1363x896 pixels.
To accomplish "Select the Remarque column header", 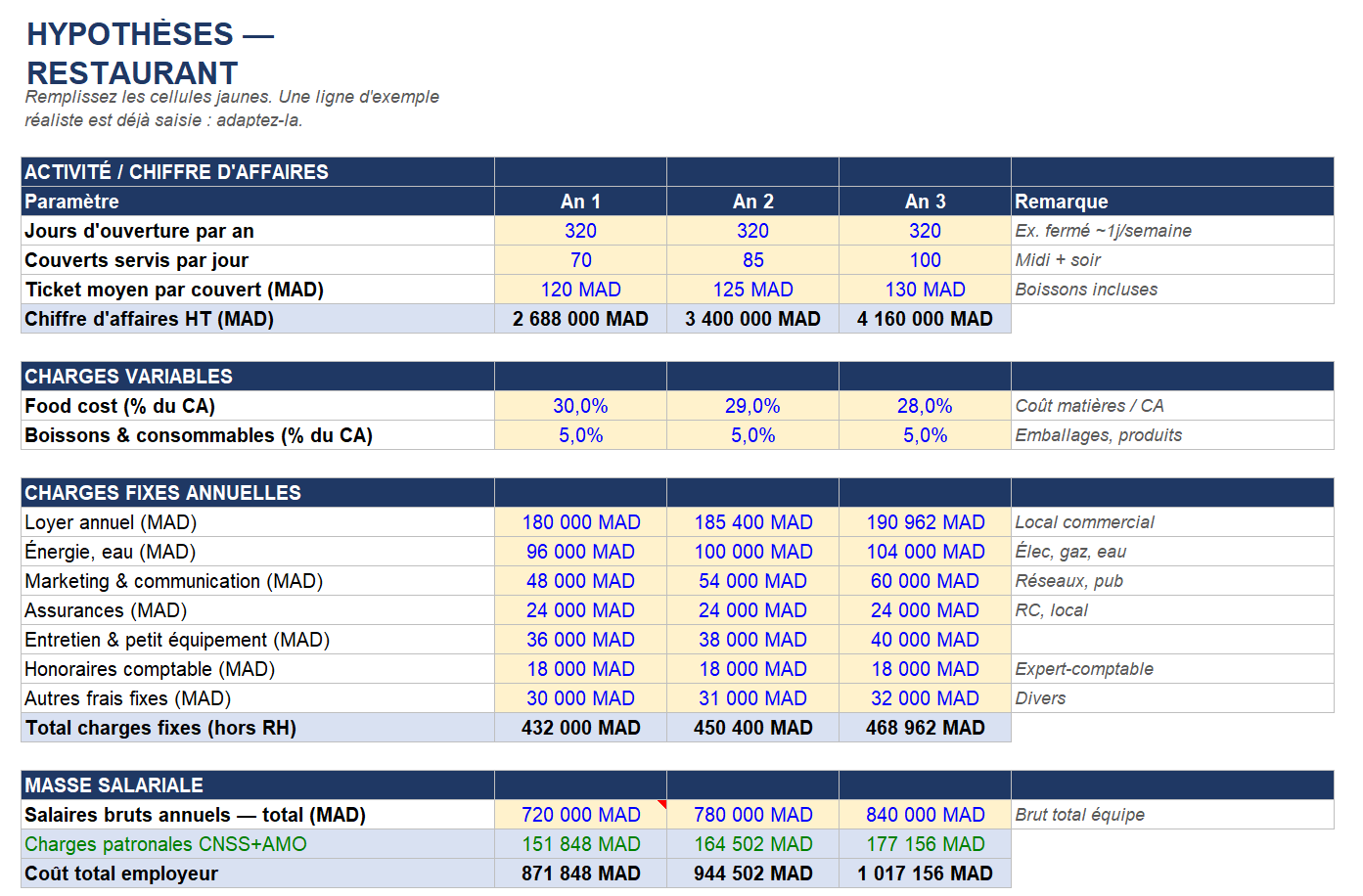I will (1172, 202).
